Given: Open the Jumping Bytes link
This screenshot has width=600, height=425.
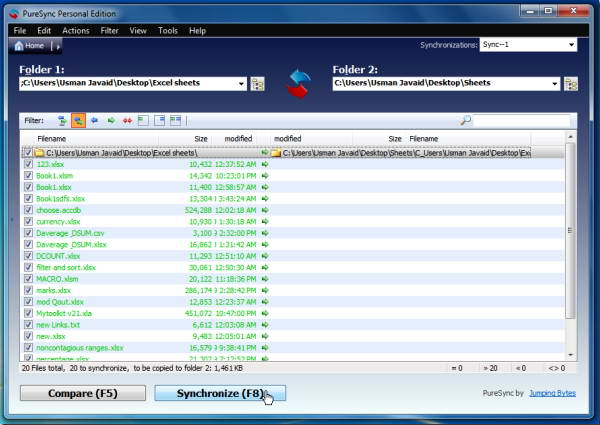Looking at the screenshot, I should coord(552,393).
